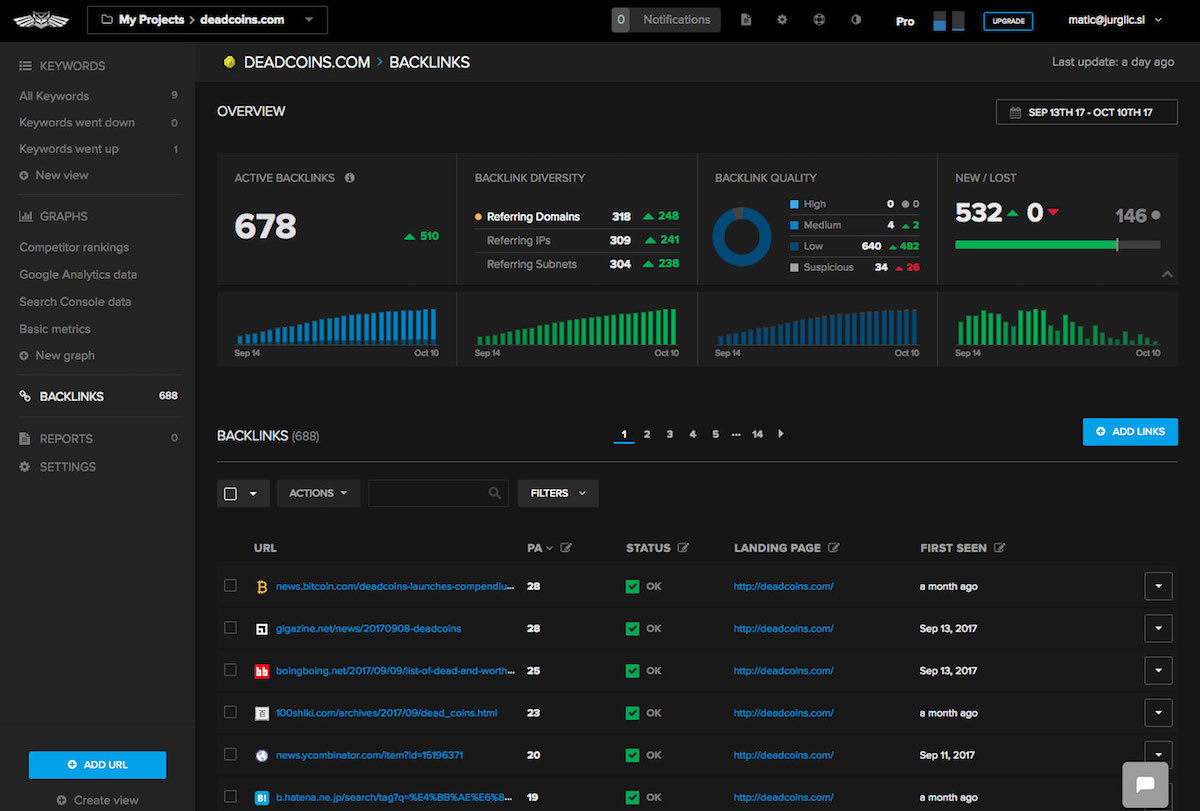Open the Filters dropdown
Screen dimensions: 1200x811
557,493
